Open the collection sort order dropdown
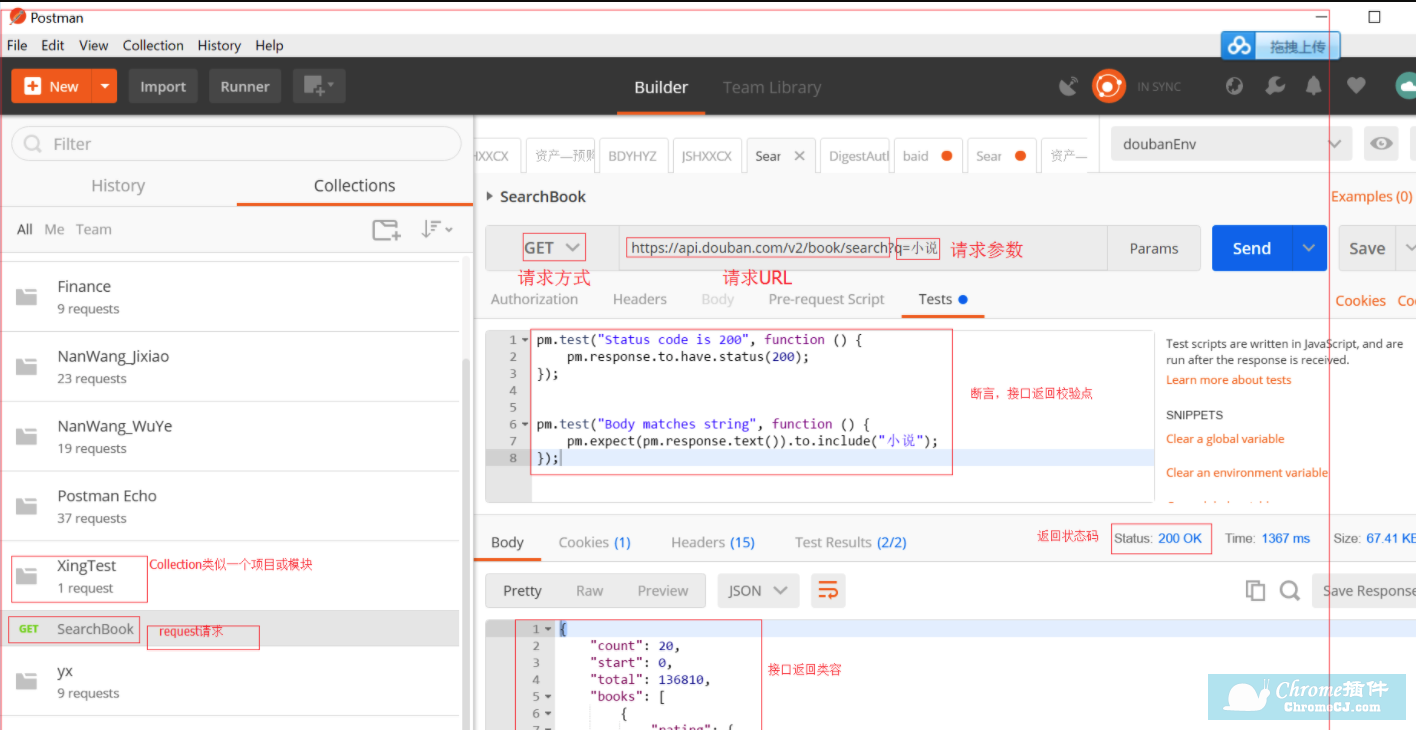 click(x=436, y=229)
